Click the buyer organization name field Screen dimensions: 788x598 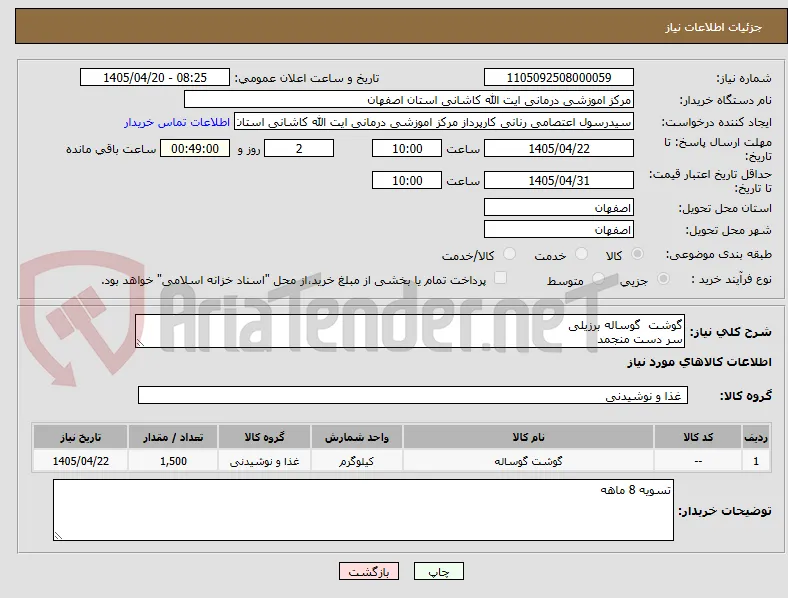coord(409,99)
